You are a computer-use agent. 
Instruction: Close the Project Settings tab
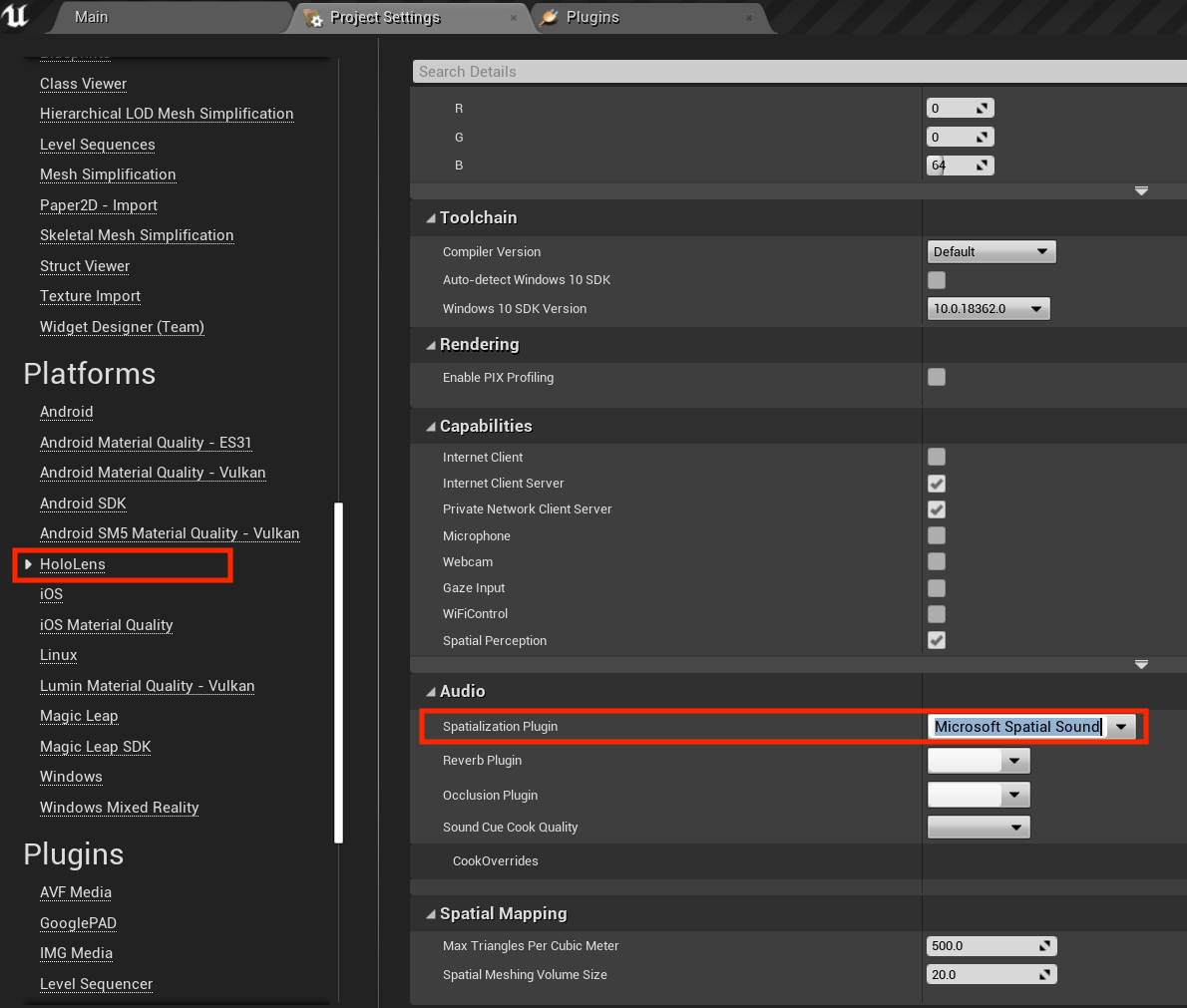pos(514,17)
